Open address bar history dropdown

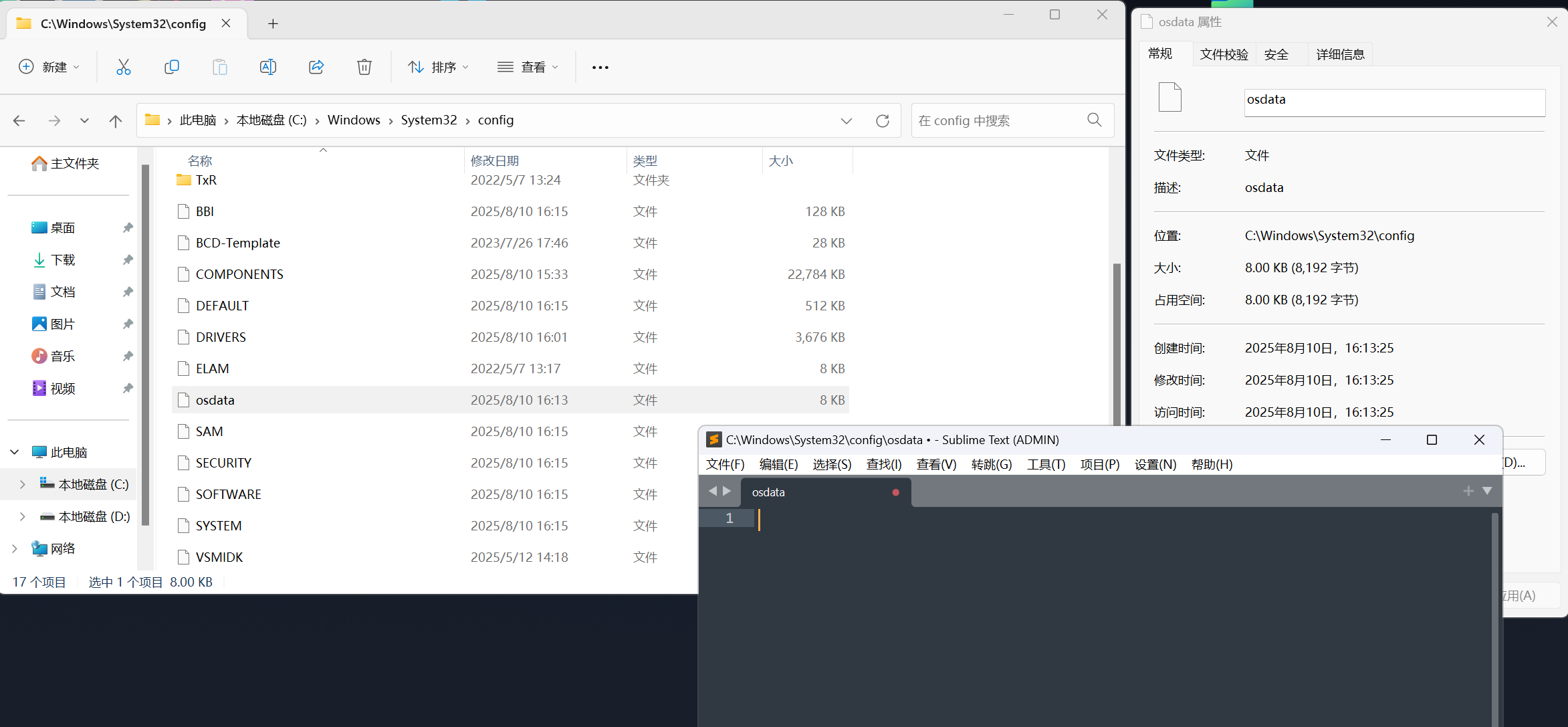click(x=847, y=121)
